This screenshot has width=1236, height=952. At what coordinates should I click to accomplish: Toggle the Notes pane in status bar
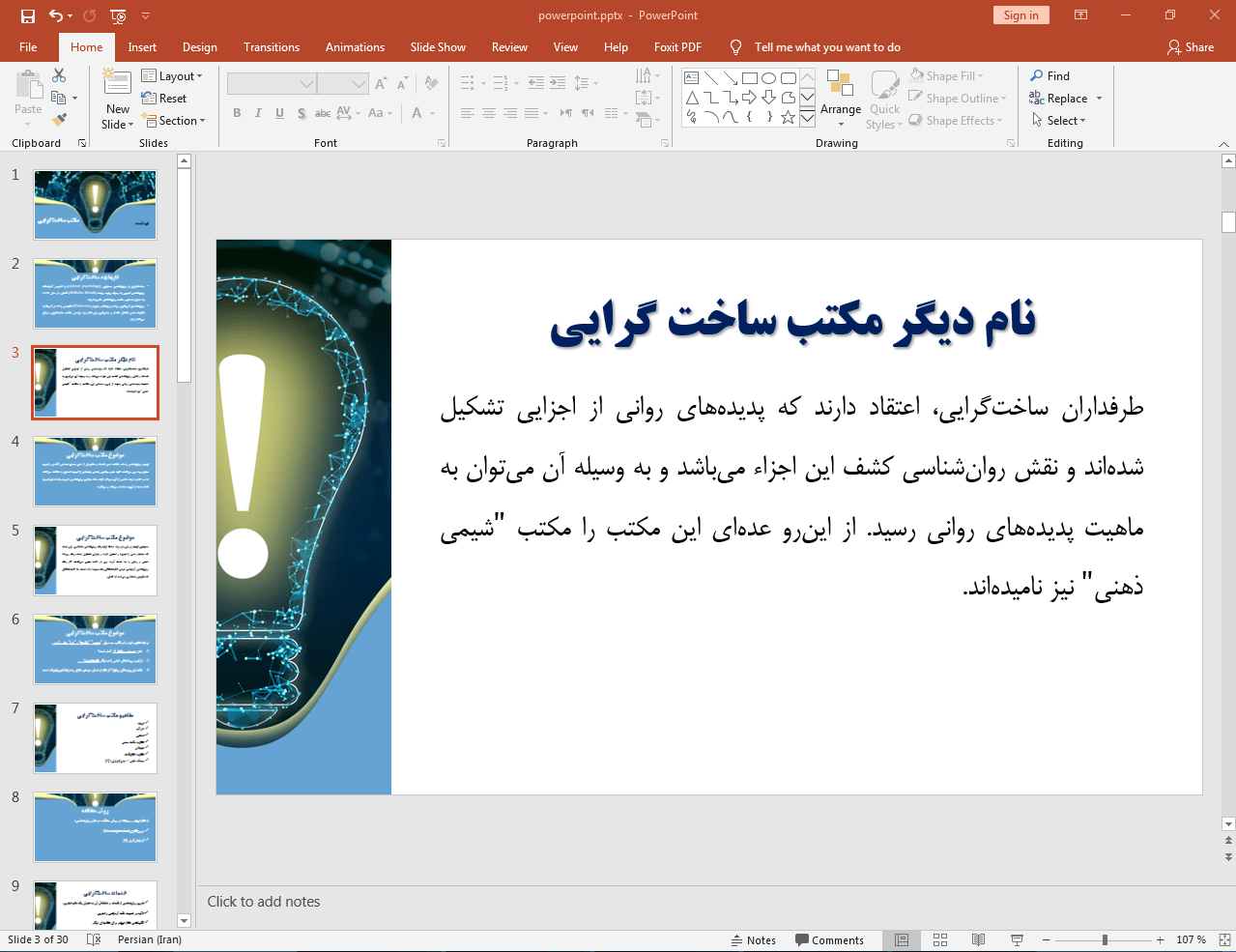(x=753, y=940)
